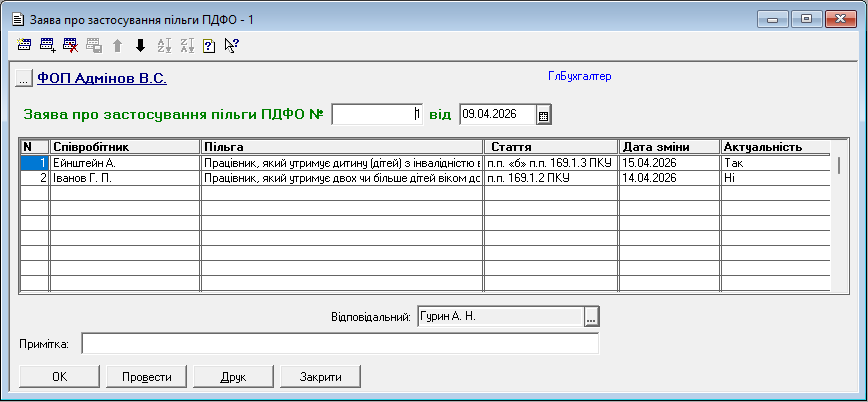The width and height of the screenshot is (868, 402).
Task: Delete row using the red X icon
Action: coord(70,45)
